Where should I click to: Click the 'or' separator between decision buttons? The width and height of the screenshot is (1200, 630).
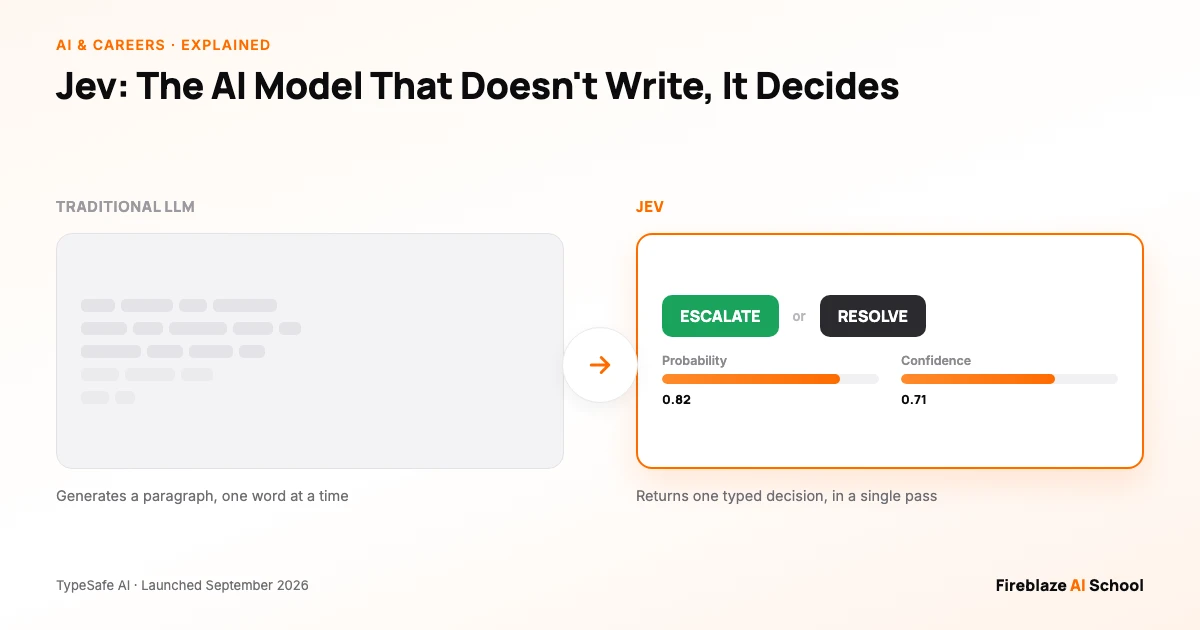pos(799,316)
